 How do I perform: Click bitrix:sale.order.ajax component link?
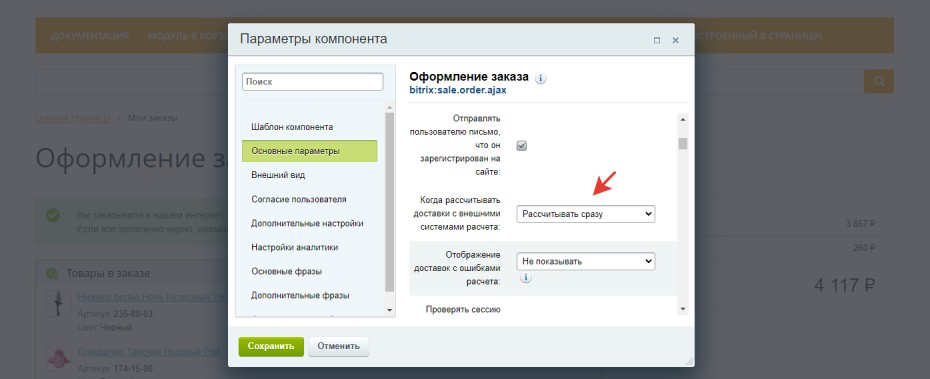[x=458, y=91]
